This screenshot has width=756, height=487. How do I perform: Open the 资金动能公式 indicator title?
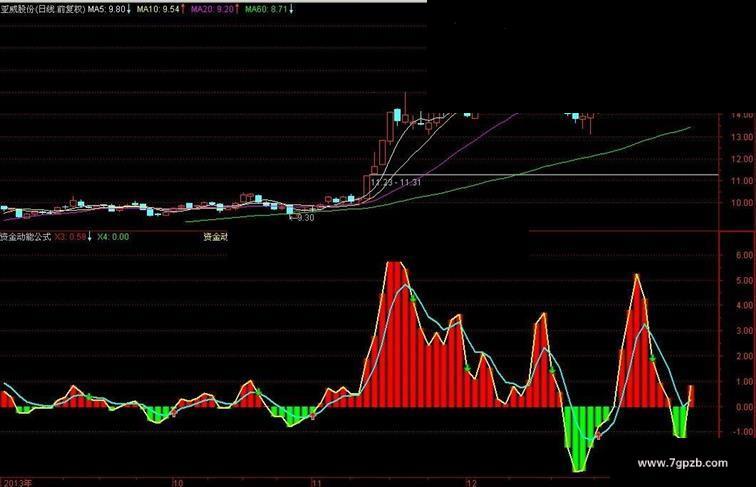(26, 237)
